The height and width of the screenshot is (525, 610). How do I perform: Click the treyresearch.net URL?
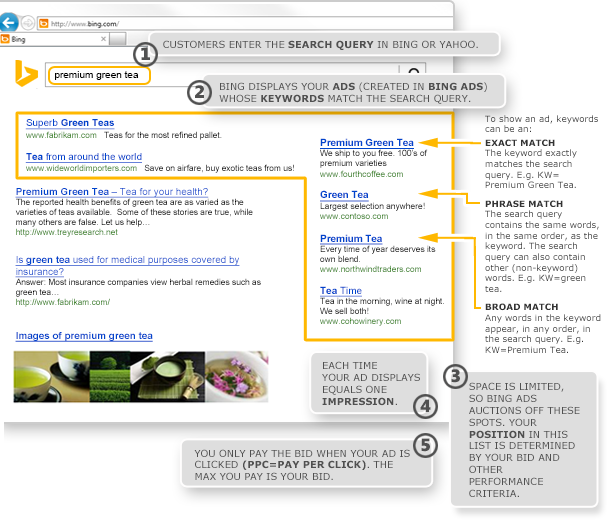67,232
